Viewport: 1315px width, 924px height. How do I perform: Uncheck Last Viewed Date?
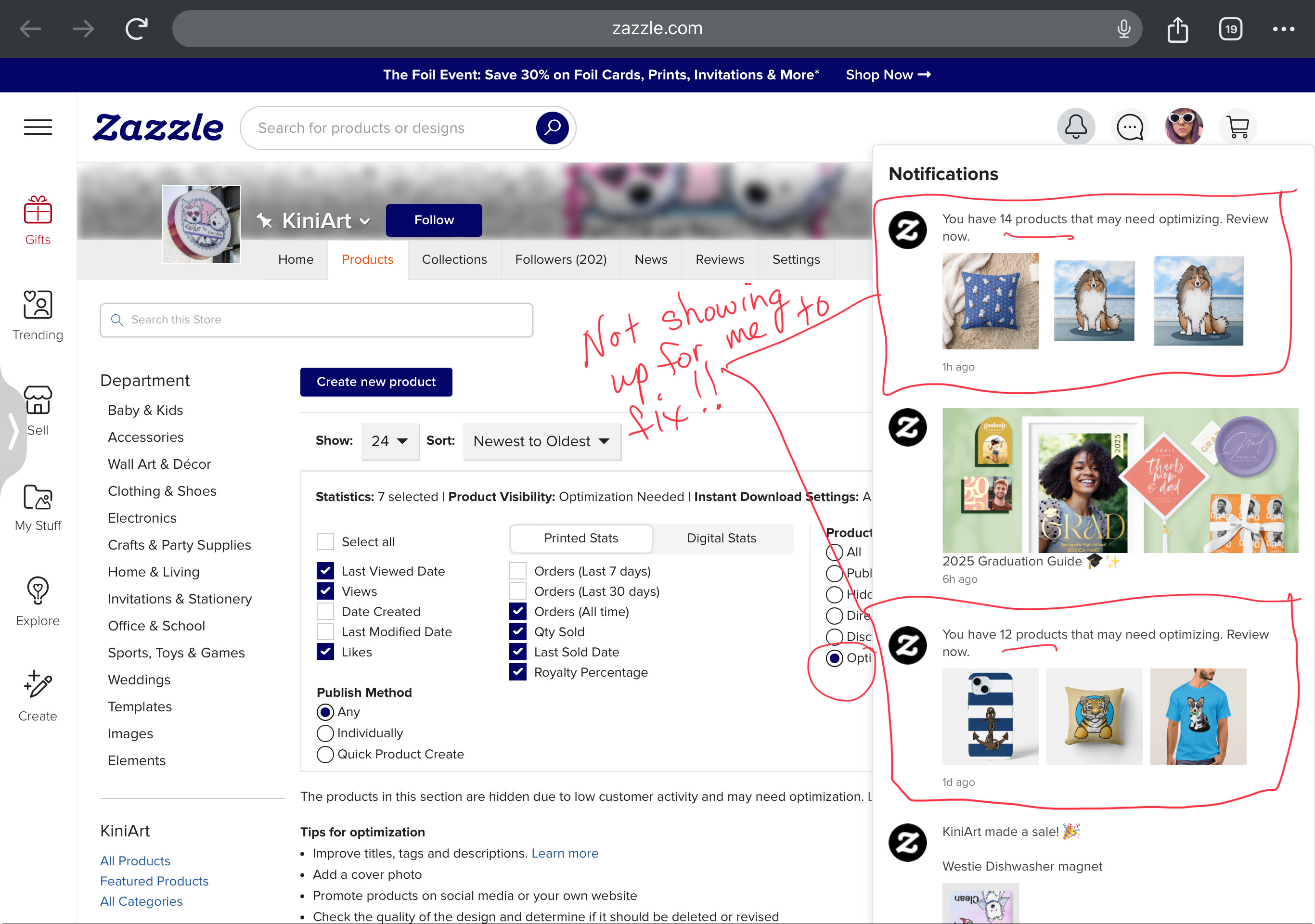pyautogui.click(x=325, y=571)
